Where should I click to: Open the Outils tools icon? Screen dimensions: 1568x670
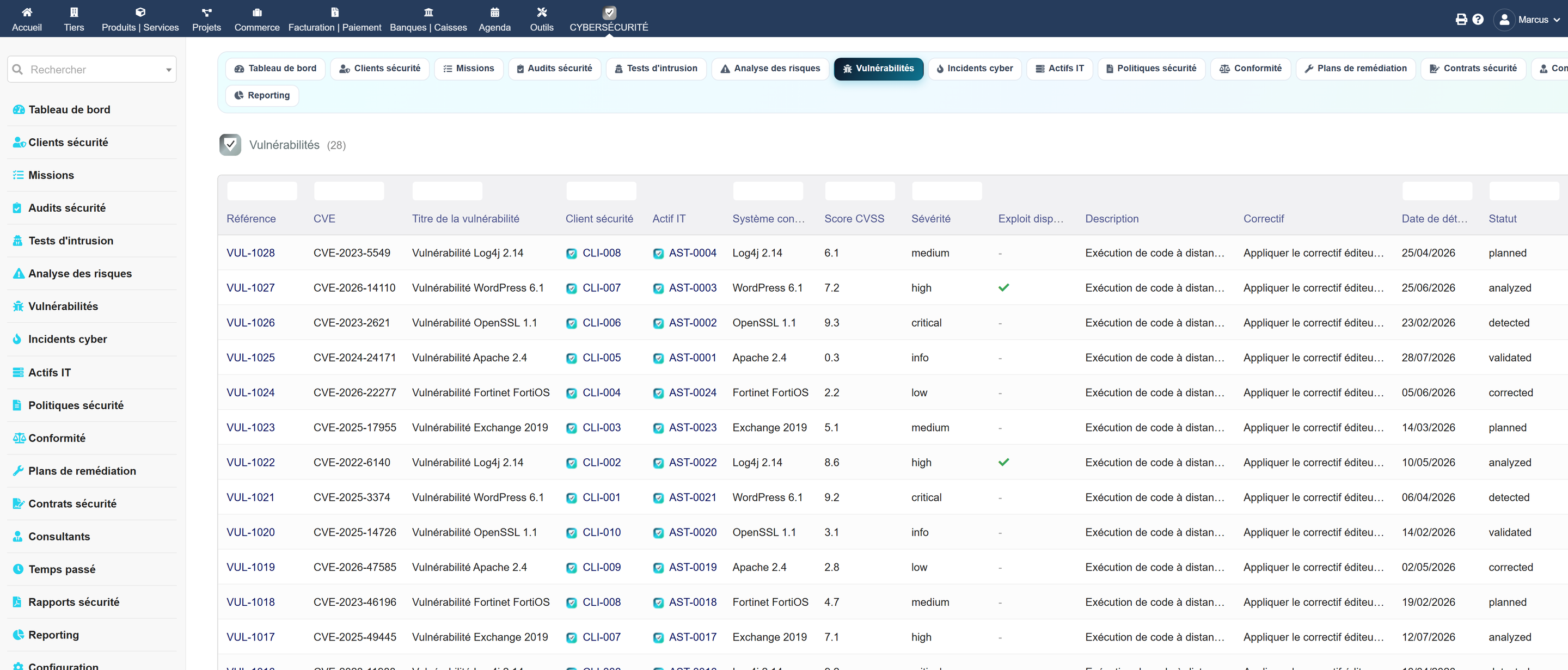coord(541,12)
